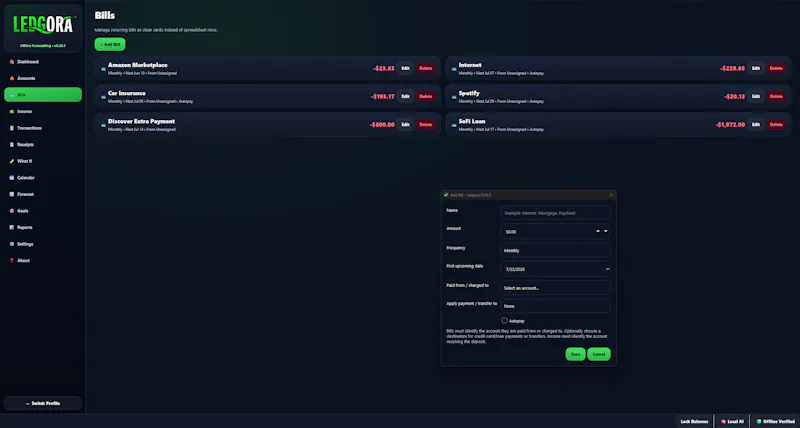This screenshot has height=428, width=800.
Task: Click the -$20.13 Spotify amount
Action: click(x=735, y=96)
